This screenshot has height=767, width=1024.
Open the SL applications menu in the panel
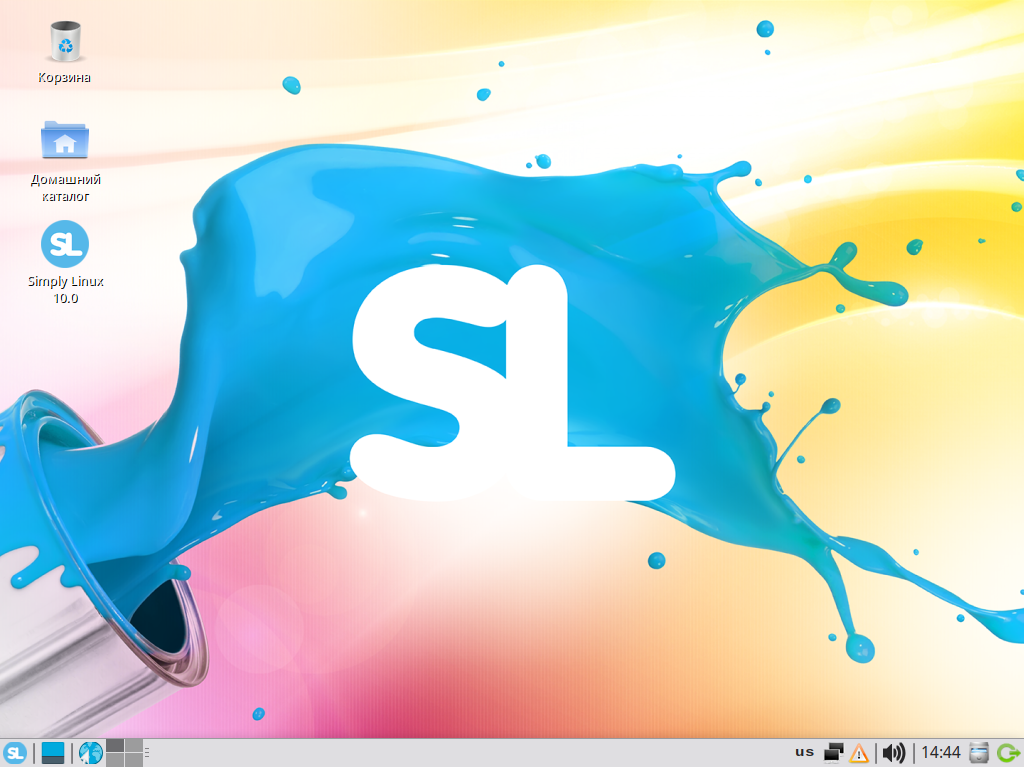coord(14,753)
